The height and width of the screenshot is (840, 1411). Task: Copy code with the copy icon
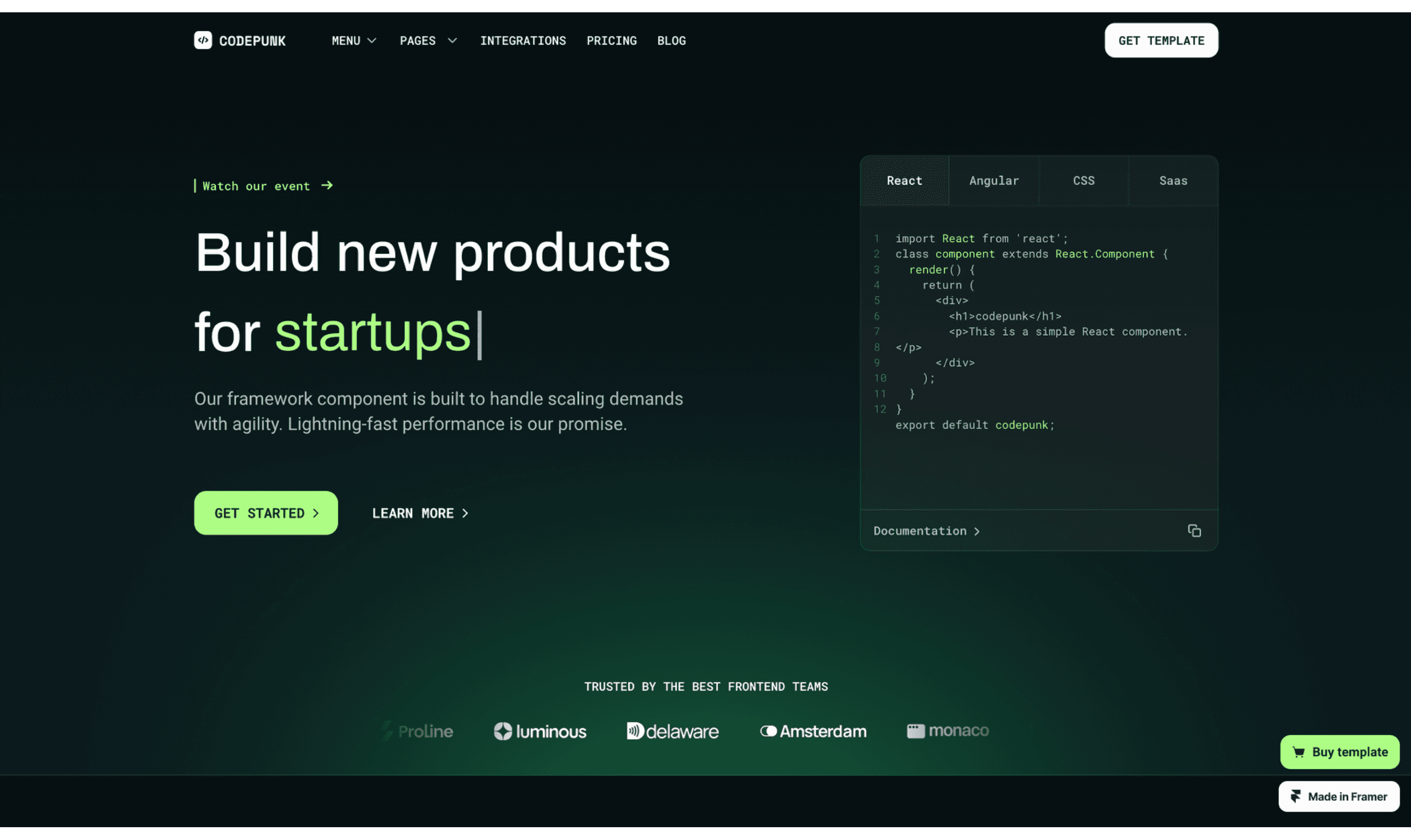pos(1194,530)
